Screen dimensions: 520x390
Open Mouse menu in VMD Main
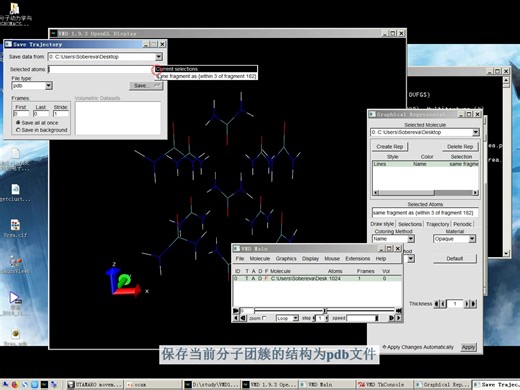(x=332, y=258)
